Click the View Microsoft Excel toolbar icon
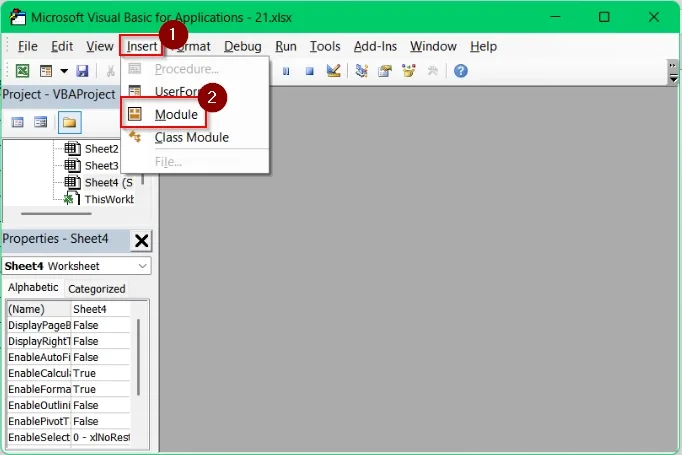 [x=22, y=70]
